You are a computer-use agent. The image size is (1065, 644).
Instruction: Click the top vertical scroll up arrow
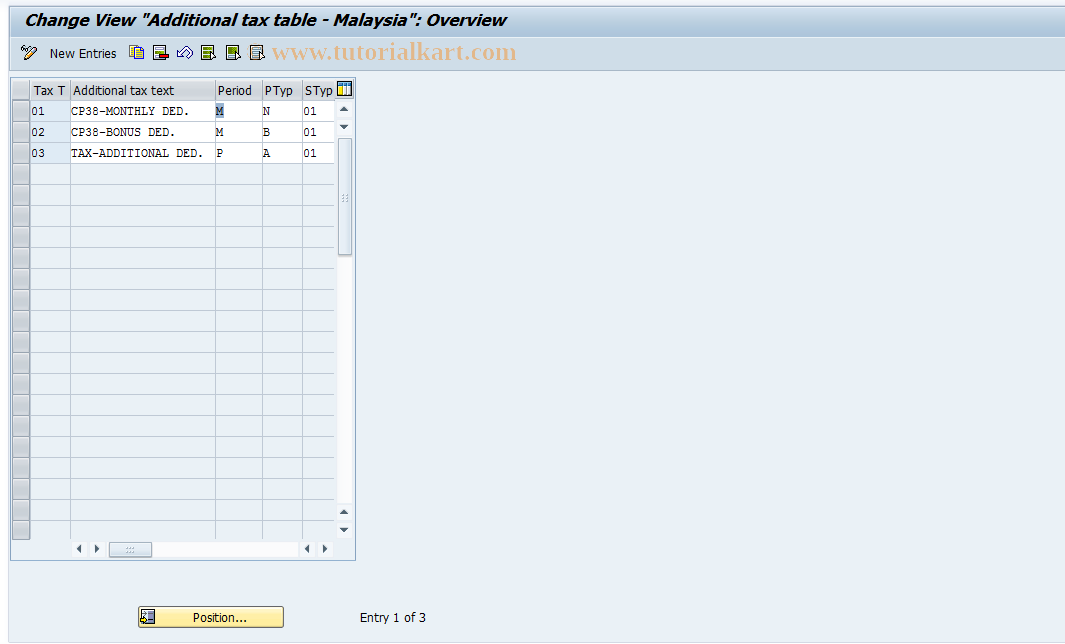tap(344, 109)
